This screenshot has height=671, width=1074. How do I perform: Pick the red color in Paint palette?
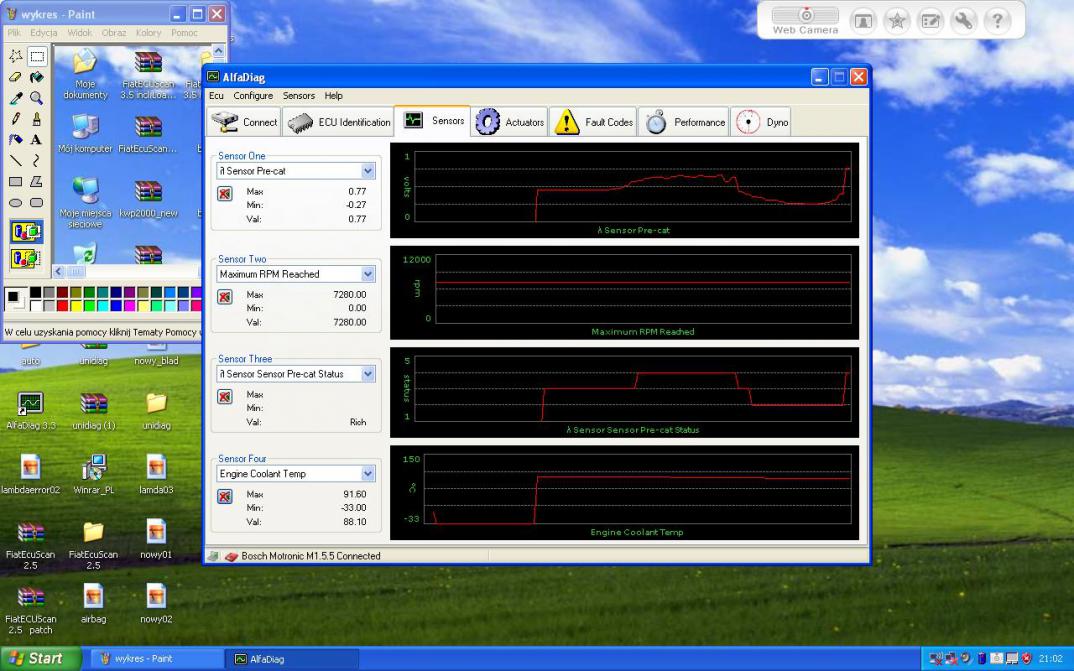(x=62, y=305)
